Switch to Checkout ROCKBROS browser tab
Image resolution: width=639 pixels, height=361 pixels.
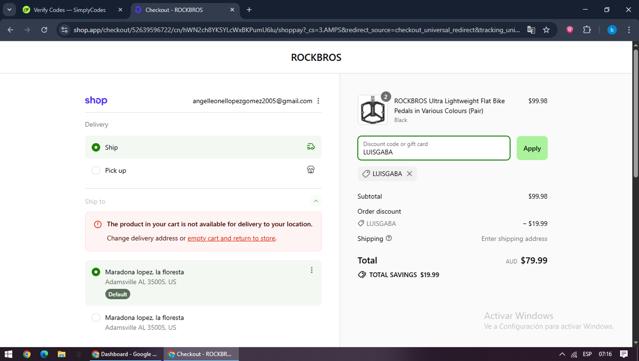click(x=174, y=10)
